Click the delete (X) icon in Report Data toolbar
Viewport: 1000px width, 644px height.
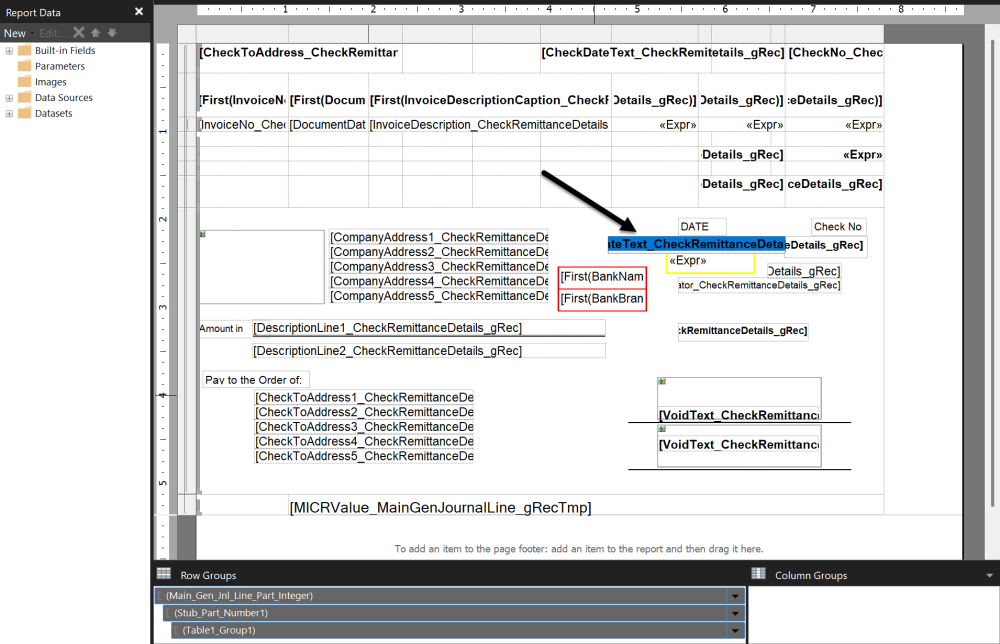[x=78, y=32]
